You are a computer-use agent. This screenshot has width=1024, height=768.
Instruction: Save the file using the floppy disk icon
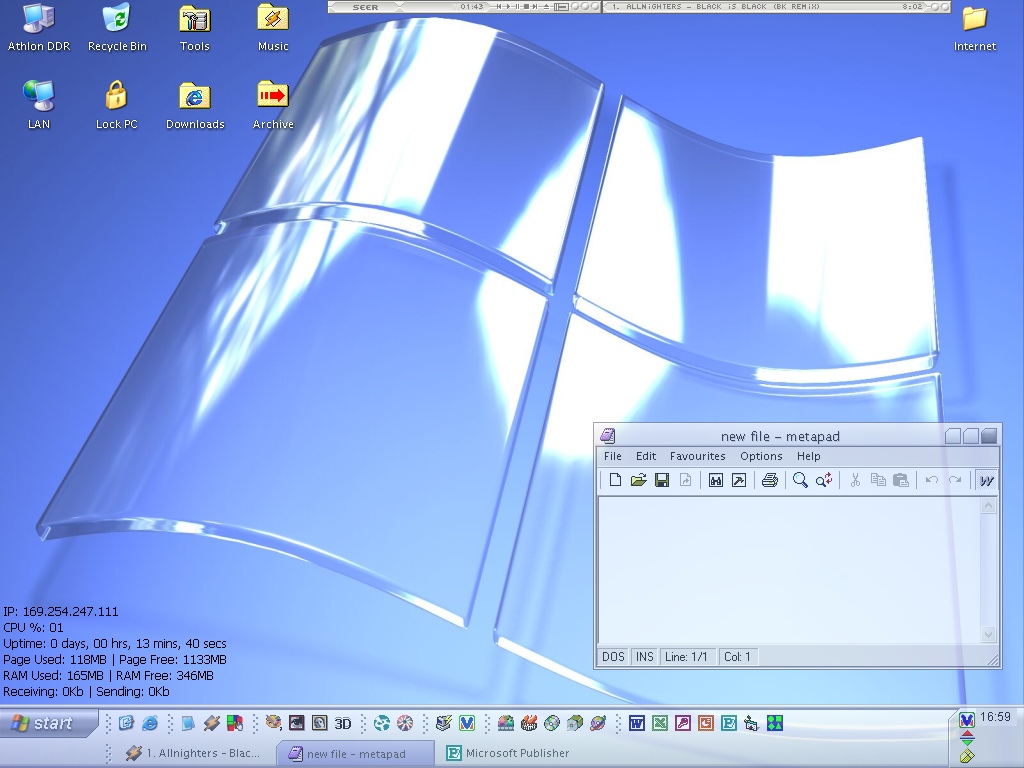[x=661, y=481]
